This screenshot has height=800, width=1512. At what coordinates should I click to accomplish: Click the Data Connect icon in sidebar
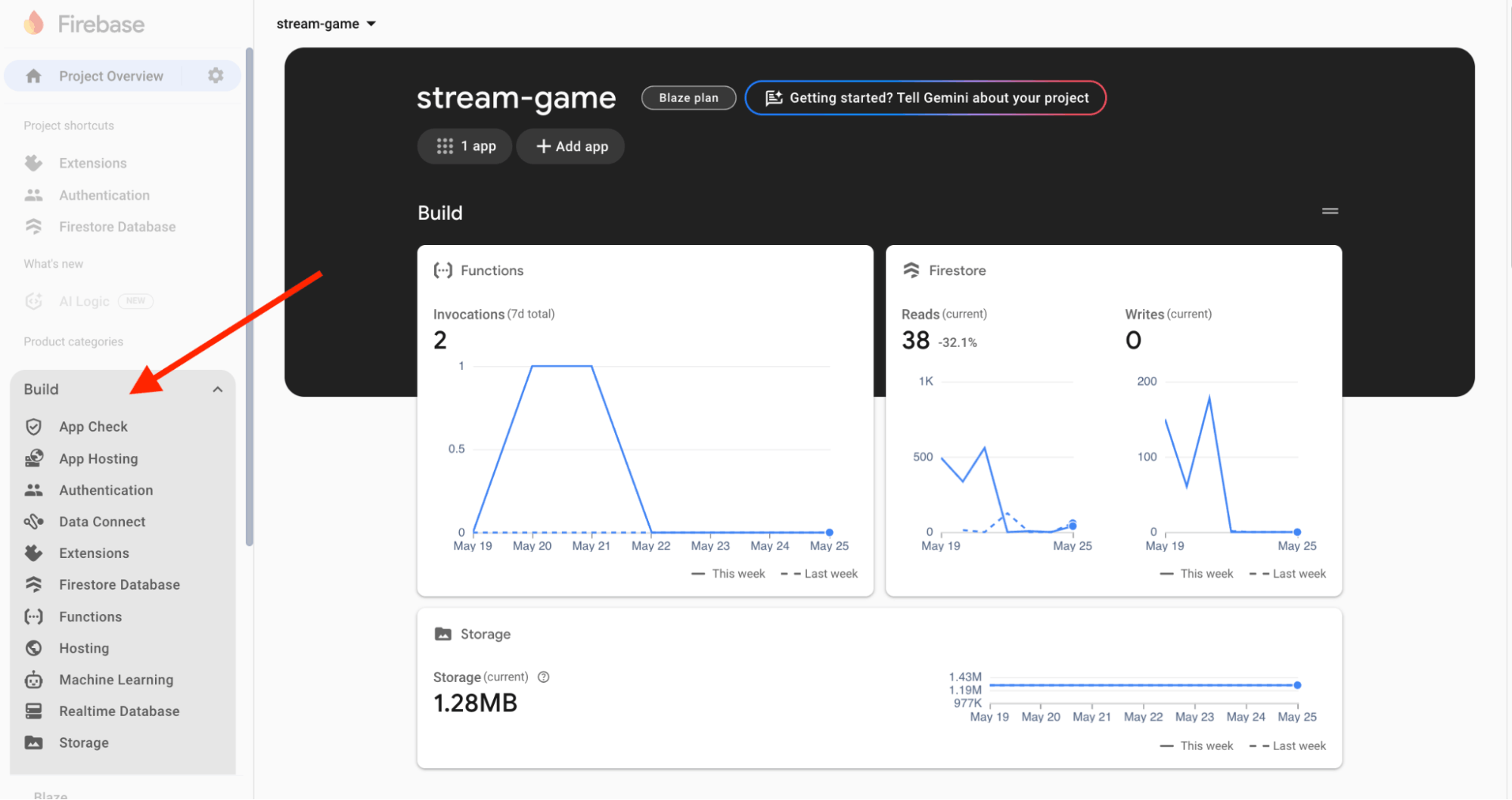33,522
